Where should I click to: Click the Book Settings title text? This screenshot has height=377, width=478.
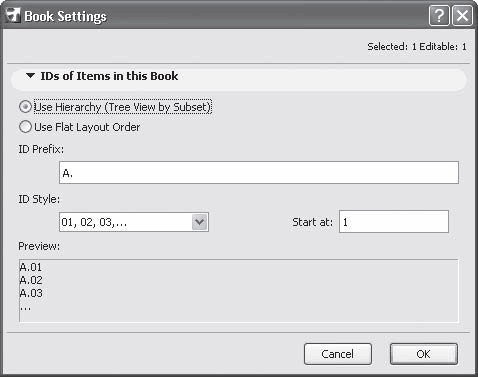tap(66, 16)
